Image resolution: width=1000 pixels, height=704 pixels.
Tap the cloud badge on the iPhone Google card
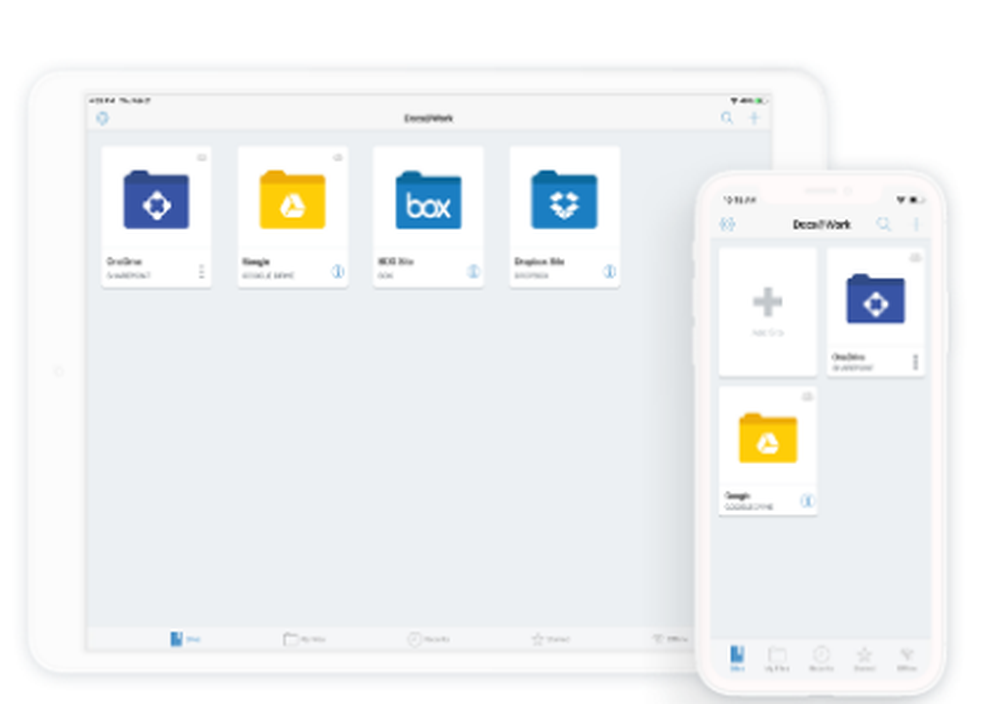pyautogui.click(x=807, y=397)
